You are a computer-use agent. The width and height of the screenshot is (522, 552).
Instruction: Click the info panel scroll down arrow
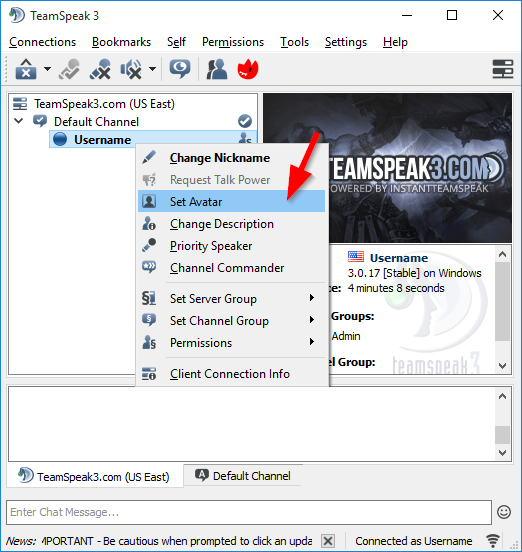[502, 366]
